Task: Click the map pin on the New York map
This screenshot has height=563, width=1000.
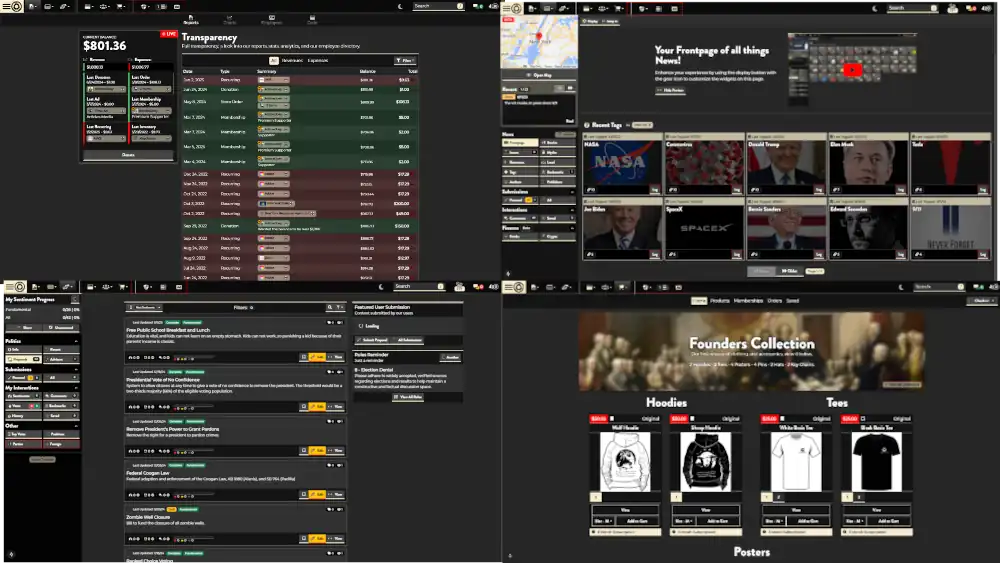Action: point(538,35)
